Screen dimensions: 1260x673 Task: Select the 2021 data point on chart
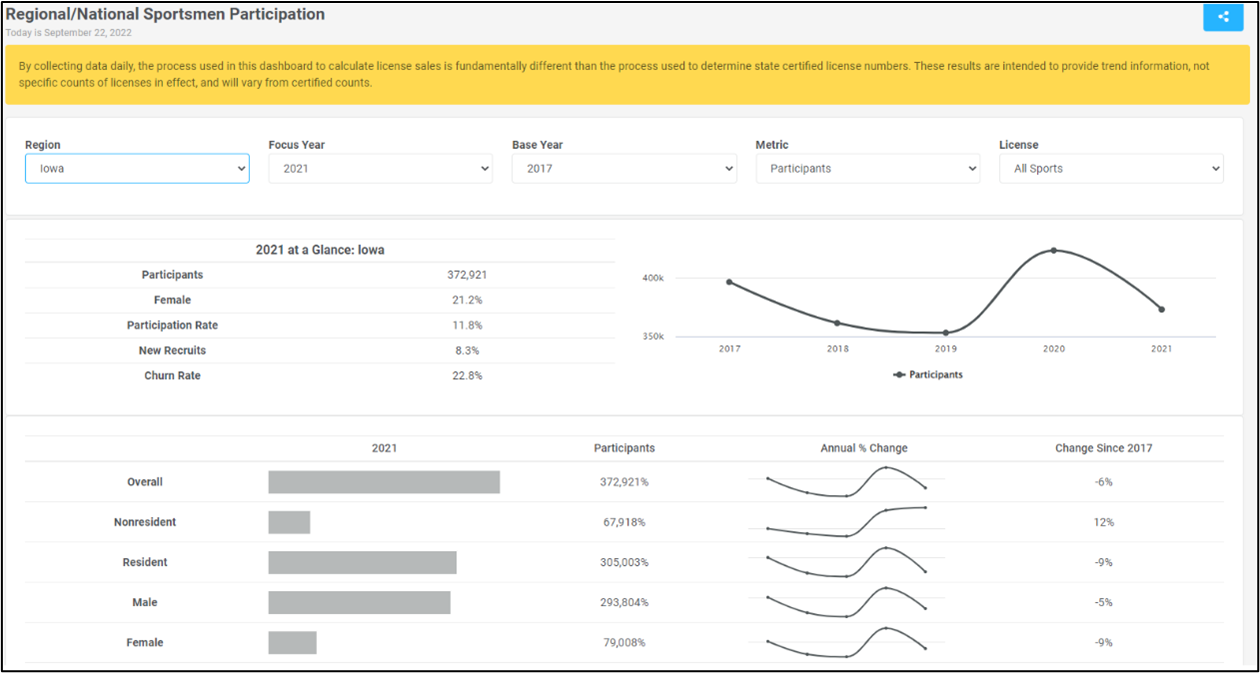tap(1161, 309)
